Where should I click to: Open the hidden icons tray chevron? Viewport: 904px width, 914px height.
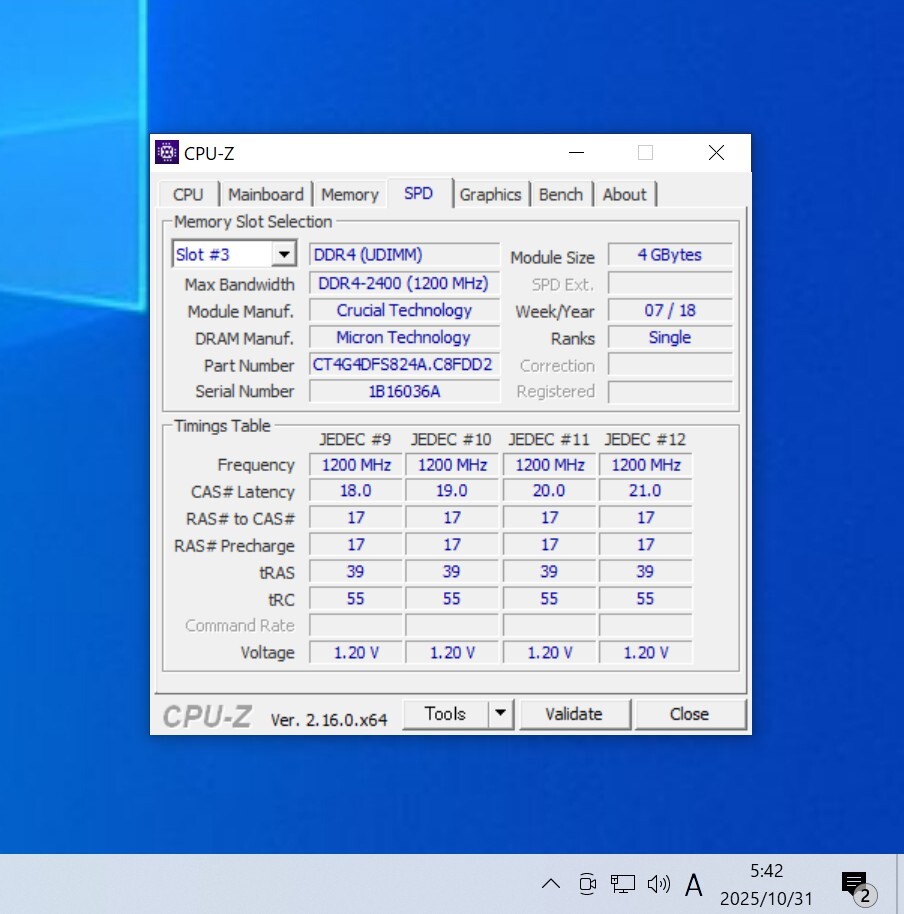551,884
